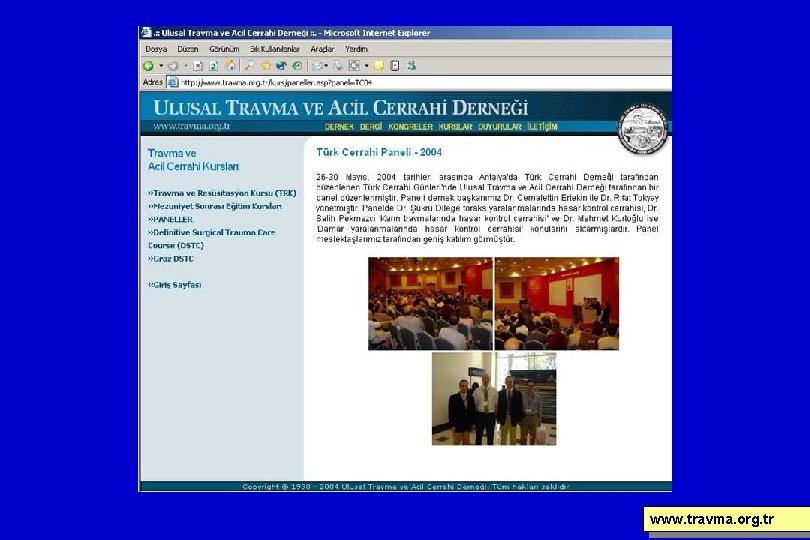This screenshot has height=540, width=810.
Task: Print the page with the printer icon
Action: click(x=338, y=66)
